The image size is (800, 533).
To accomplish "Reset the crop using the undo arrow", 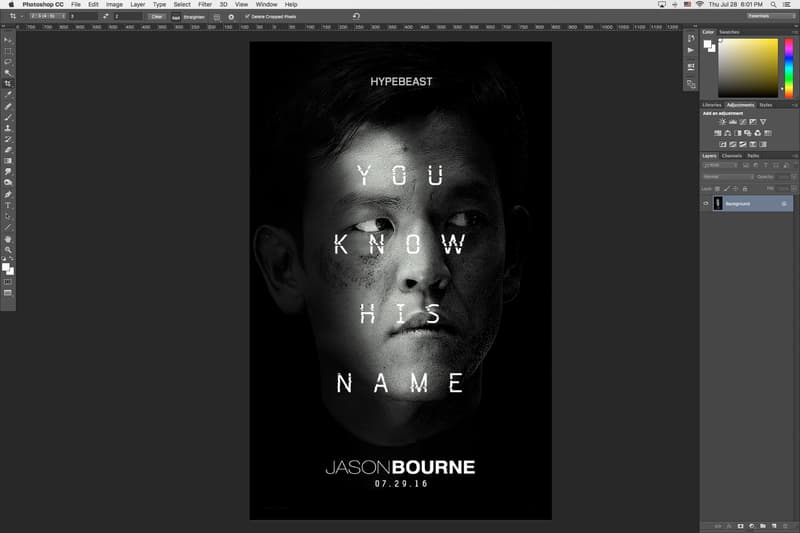I will tap(356, 16).
